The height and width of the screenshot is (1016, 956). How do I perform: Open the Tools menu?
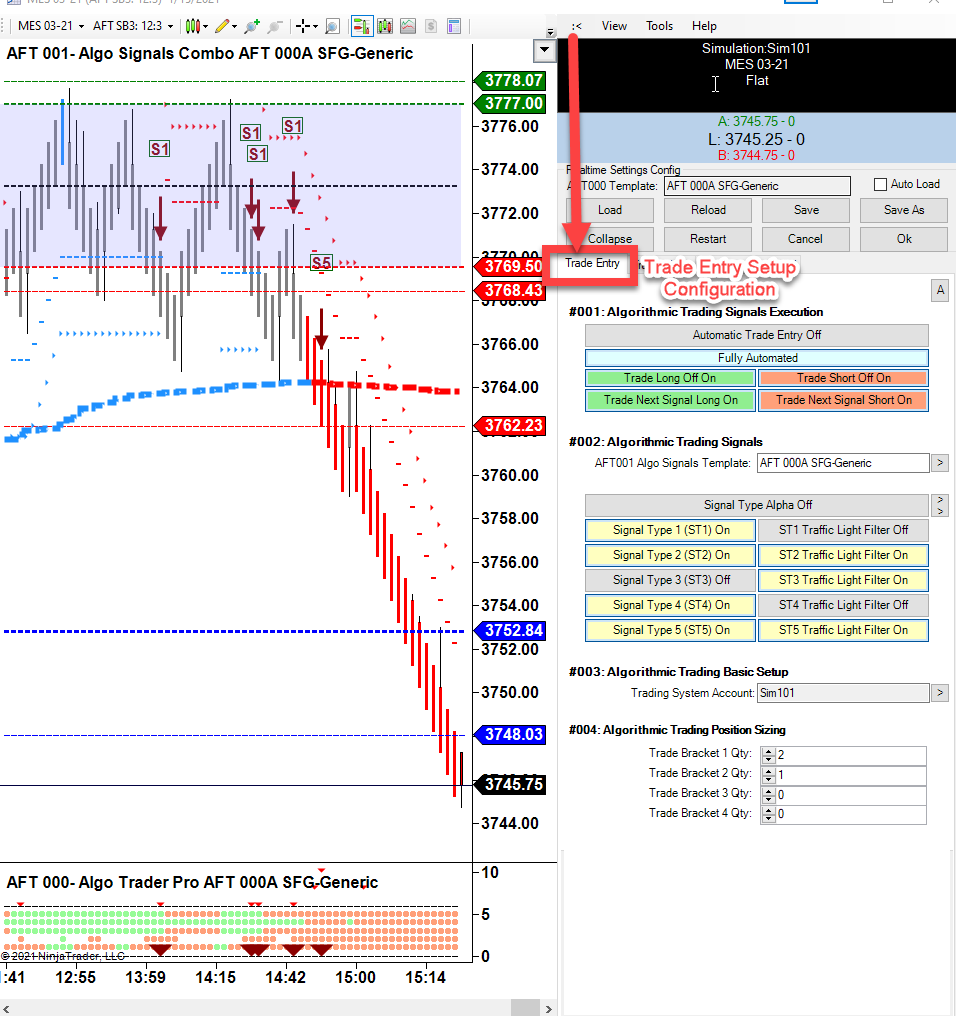pos(659,26)
